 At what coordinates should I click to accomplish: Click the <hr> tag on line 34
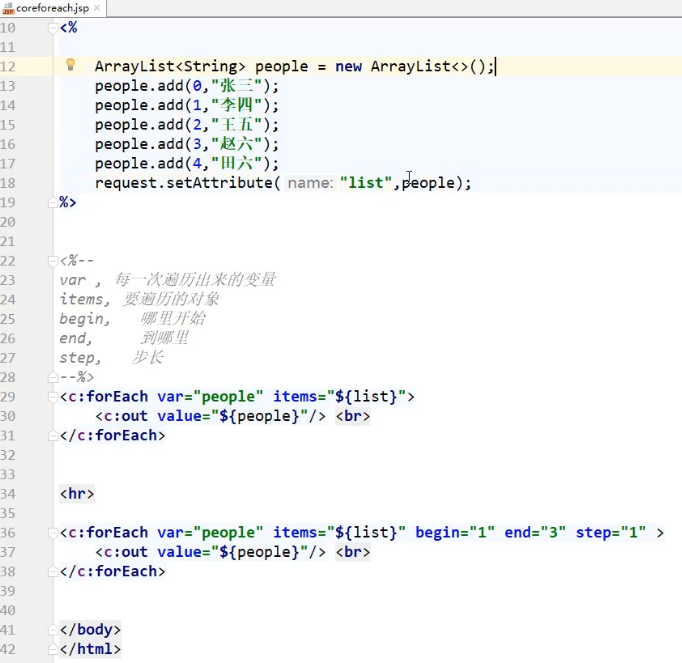click(x=77, y=494)
